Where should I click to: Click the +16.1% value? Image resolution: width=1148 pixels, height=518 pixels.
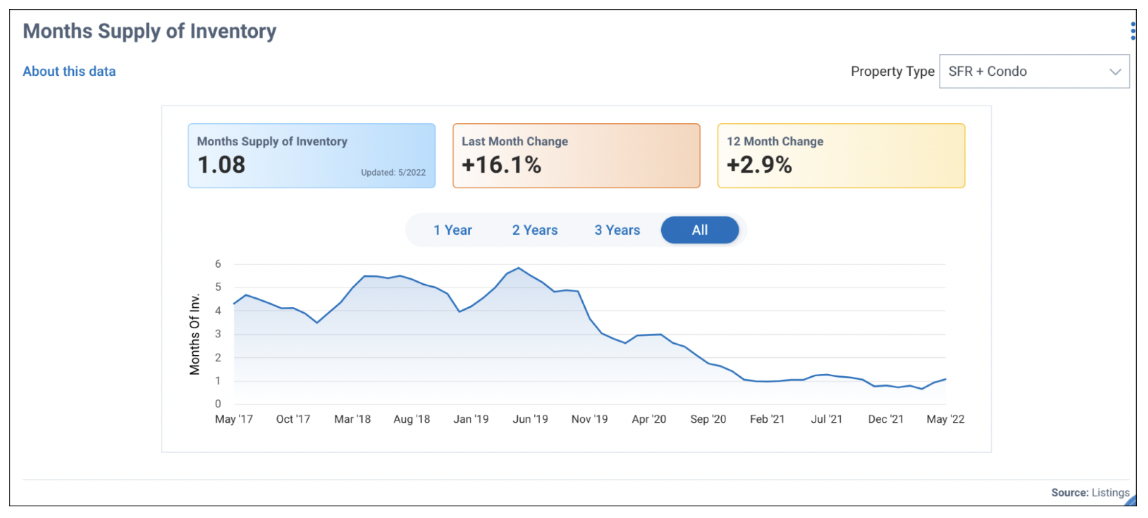502,165
